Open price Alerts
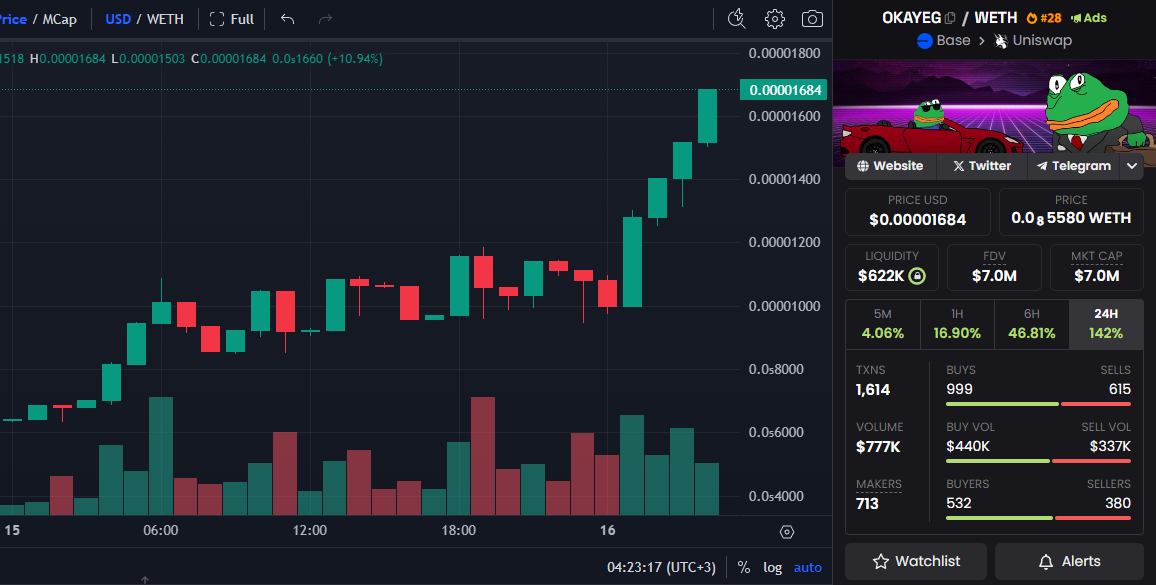This screenshot has width=1156, height=585. pos(1069,561)
